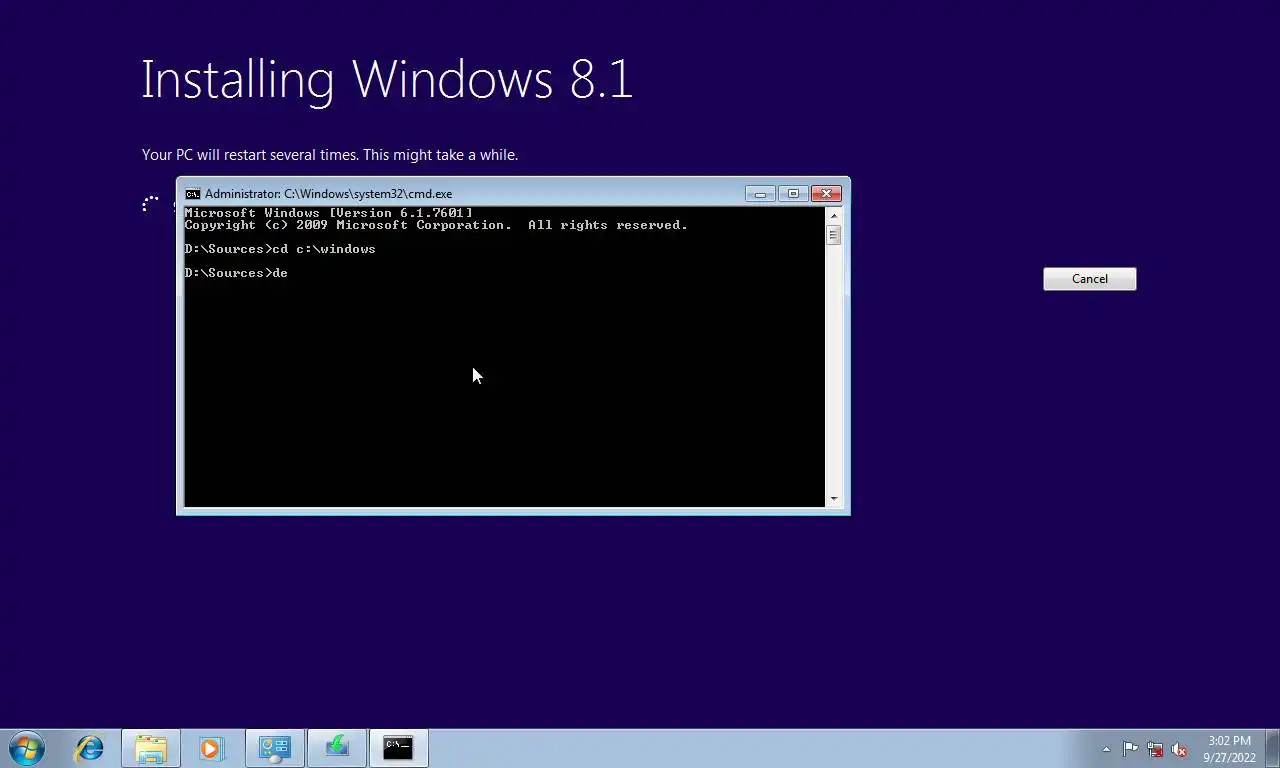1280x768 pixels.
Task: Click the 'Installing Windows 8.1' heading
Action: [387, 79]
